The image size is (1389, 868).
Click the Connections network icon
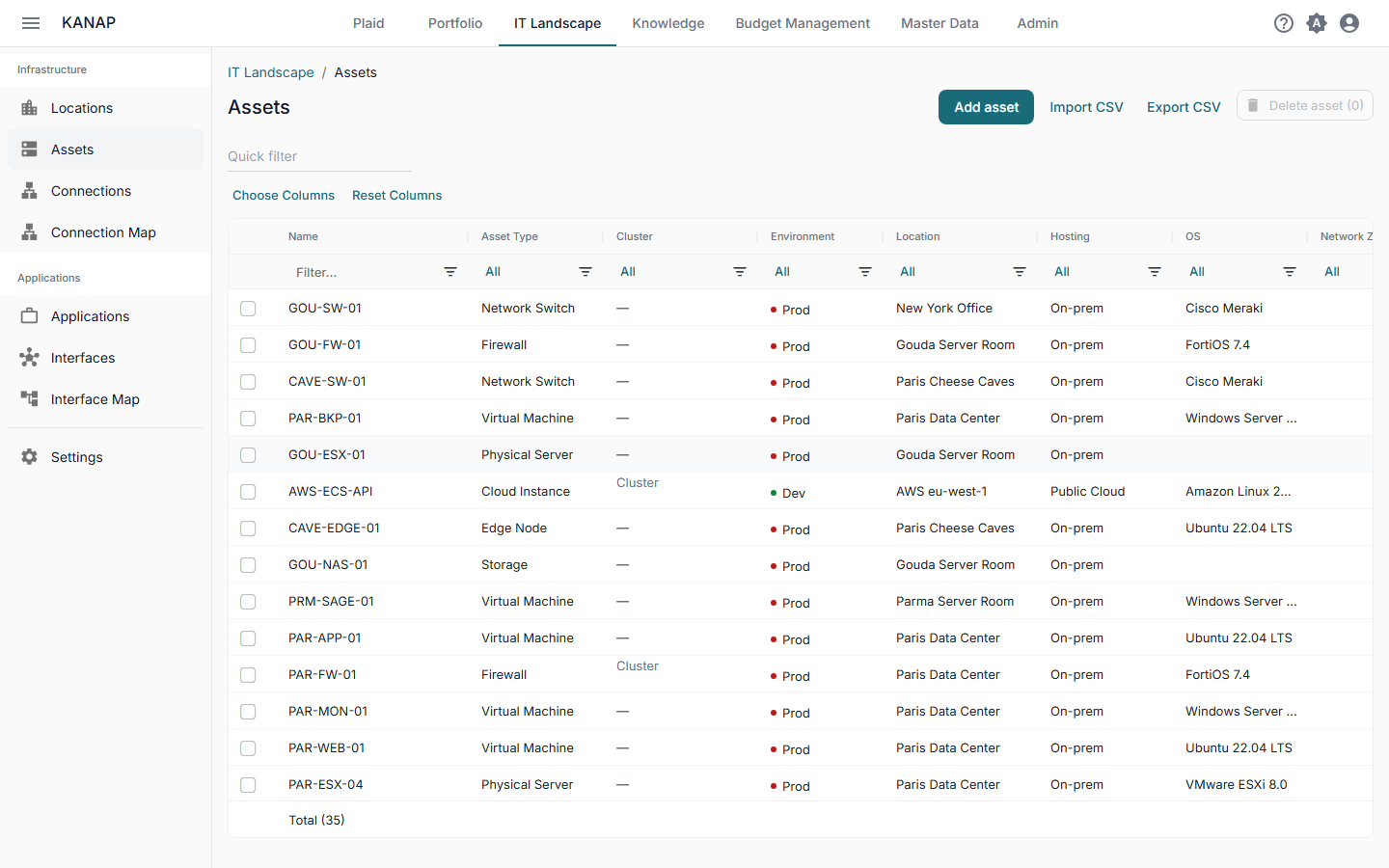pos(30,191)
